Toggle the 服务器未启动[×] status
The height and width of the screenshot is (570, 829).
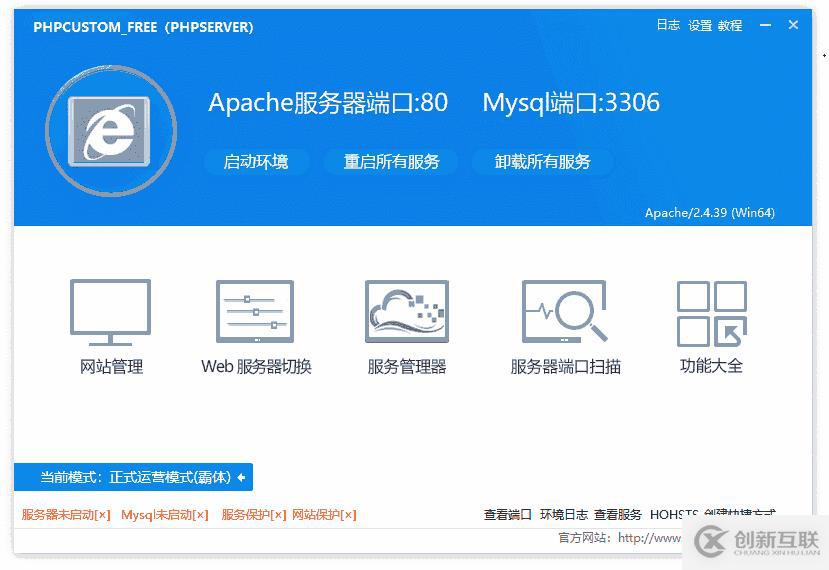(x=66, y=514)
